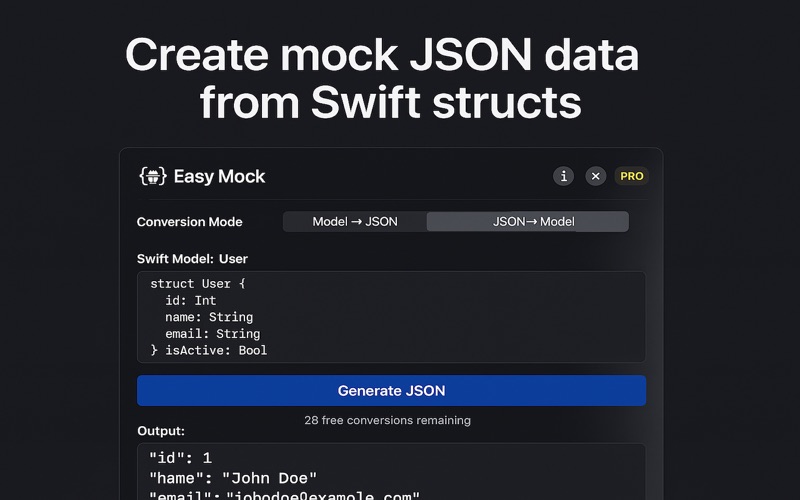The height and width of the screenshot is (500, 800).
Task: Click the Generate JSON button
Action: tap(391, 391)
